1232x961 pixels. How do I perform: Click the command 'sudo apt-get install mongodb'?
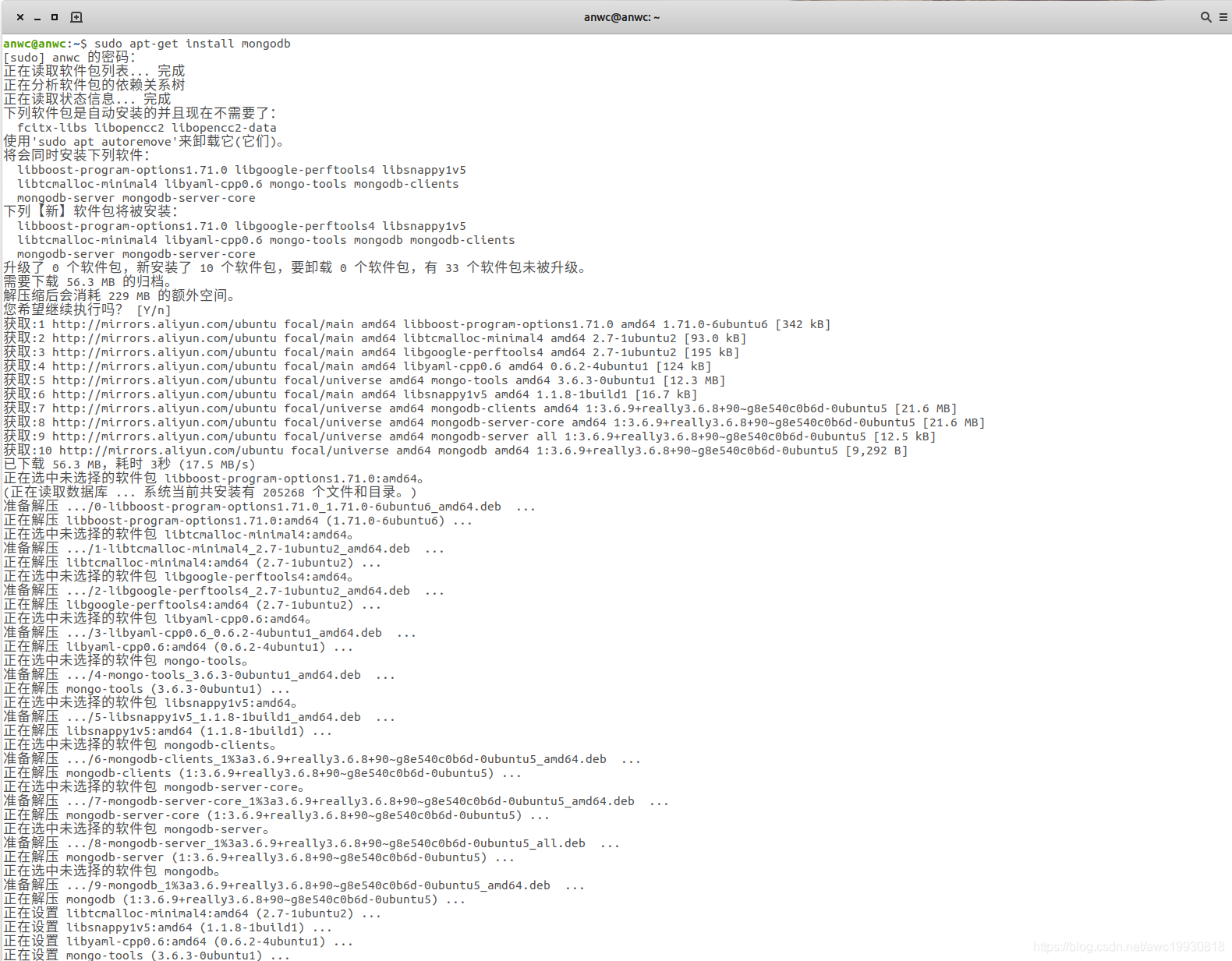click(193, 44)
